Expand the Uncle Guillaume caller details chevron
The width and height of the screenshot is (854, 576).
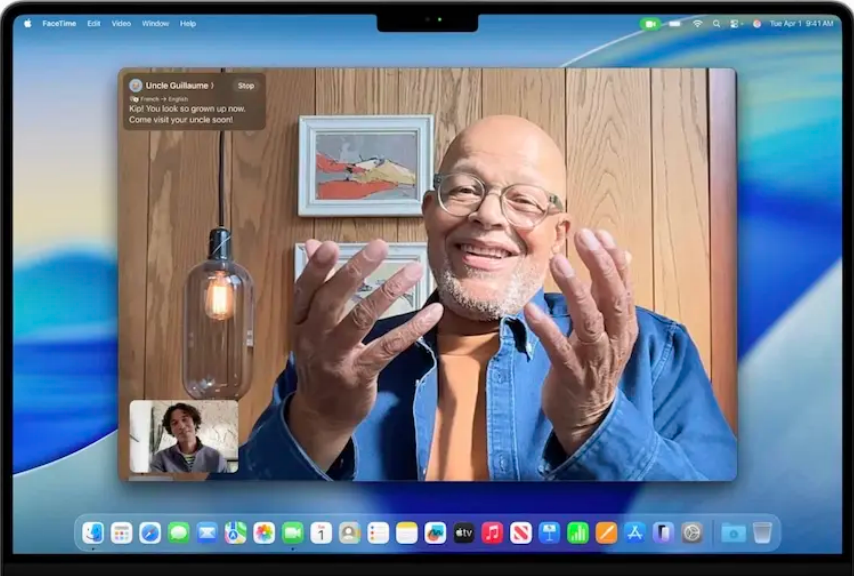[x=212, y=85]
